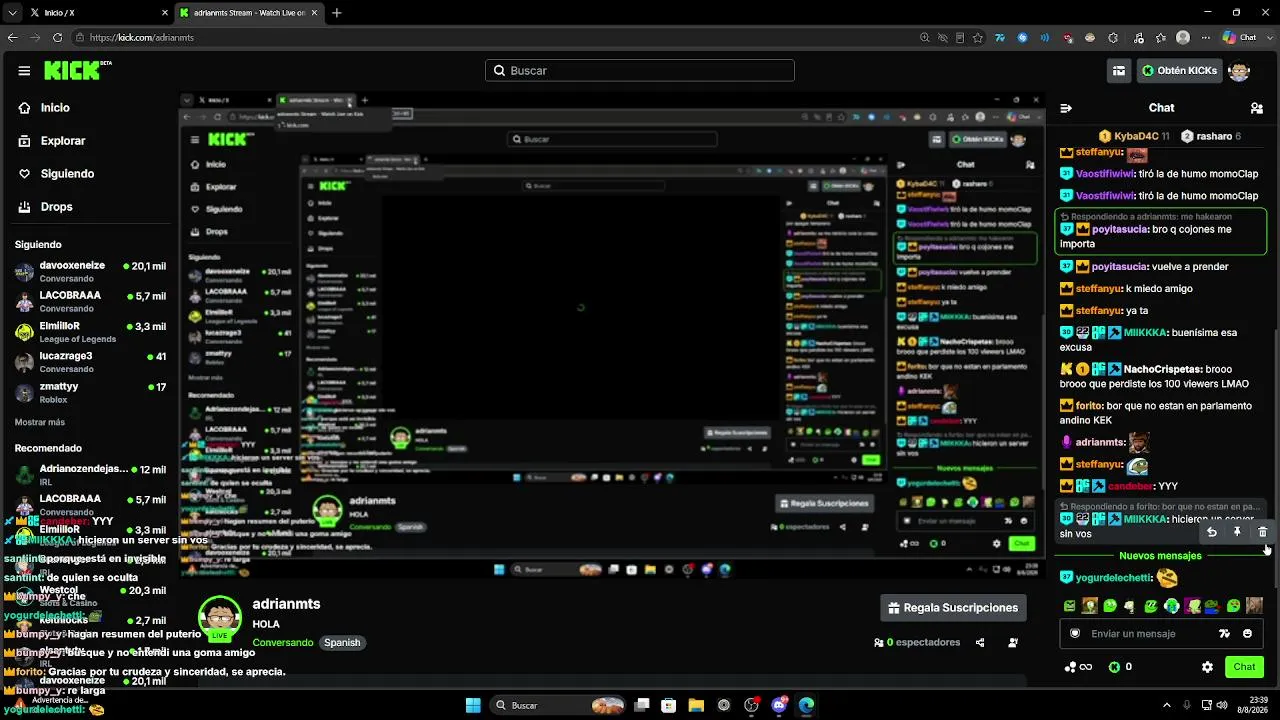Collapse the chat panel with arrow icon
This screenshot has width=1280, height=720.
(x=1066, y=108)
